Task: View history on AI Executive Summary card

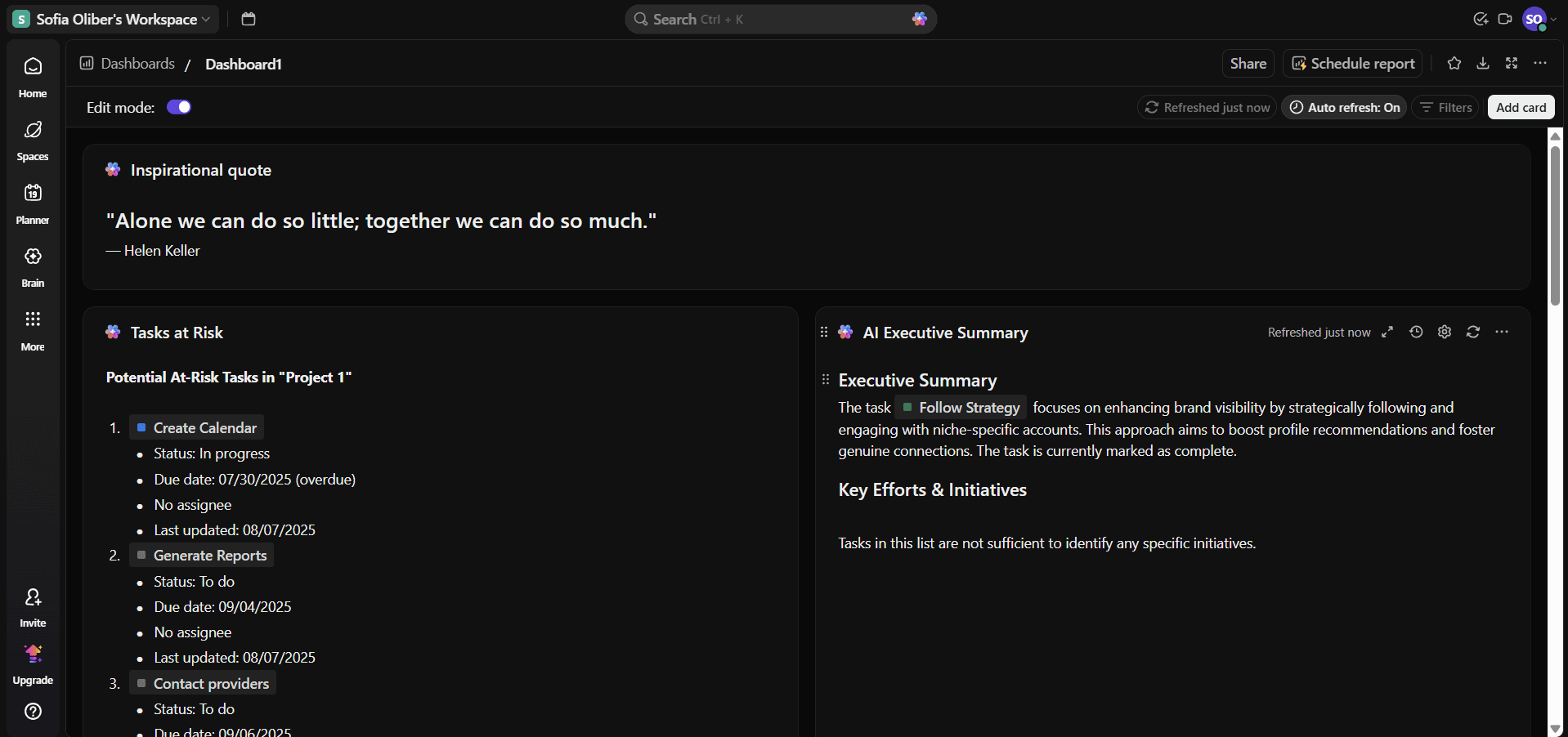Action: click(x=1416, y=332)
